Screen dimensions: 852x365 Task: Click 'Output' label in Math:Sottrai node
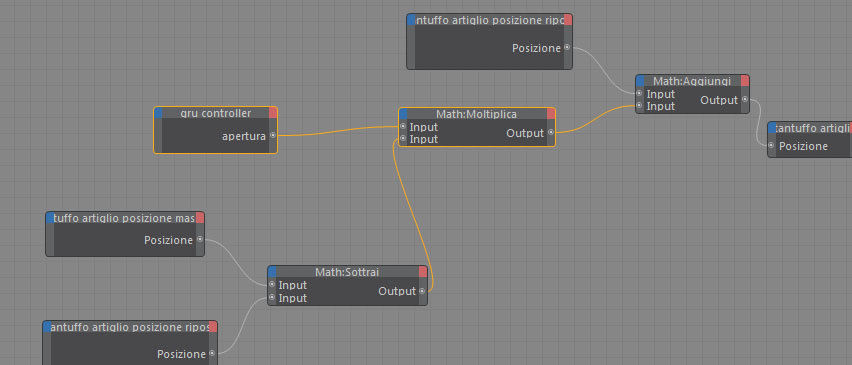tap(397, 291)
